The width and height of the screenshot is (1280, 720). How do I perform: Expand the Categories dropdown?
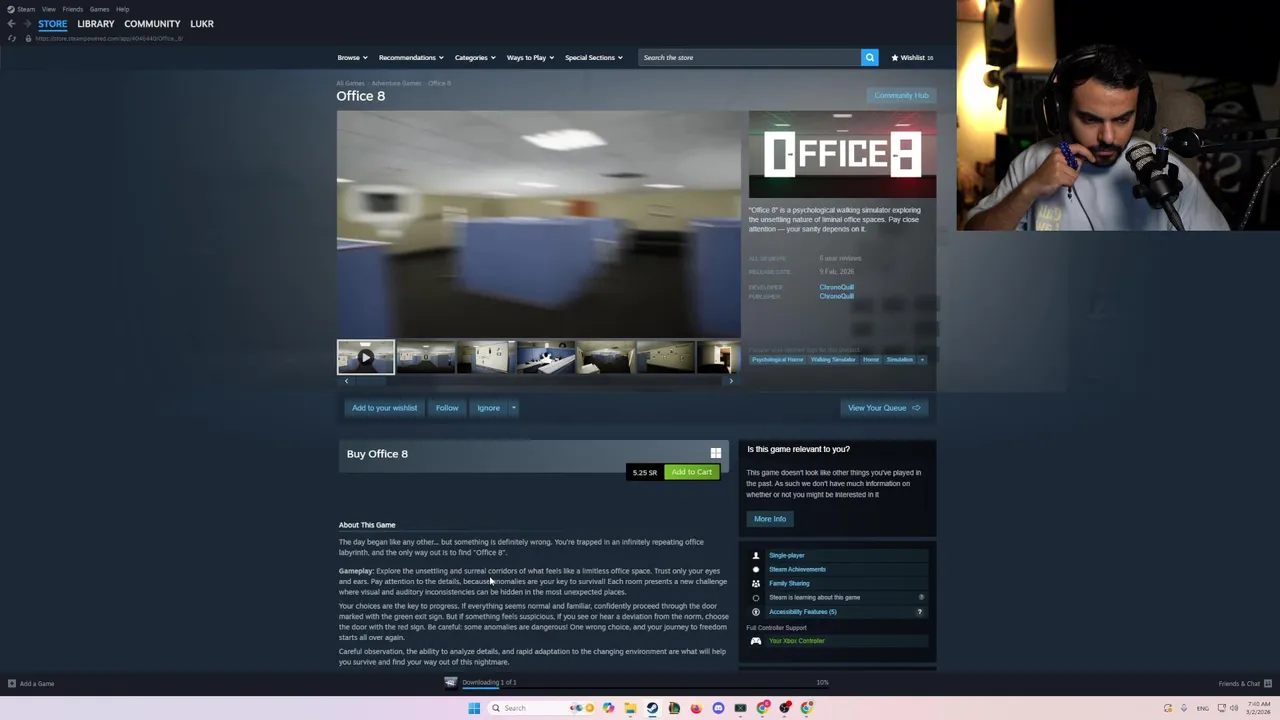475,58
